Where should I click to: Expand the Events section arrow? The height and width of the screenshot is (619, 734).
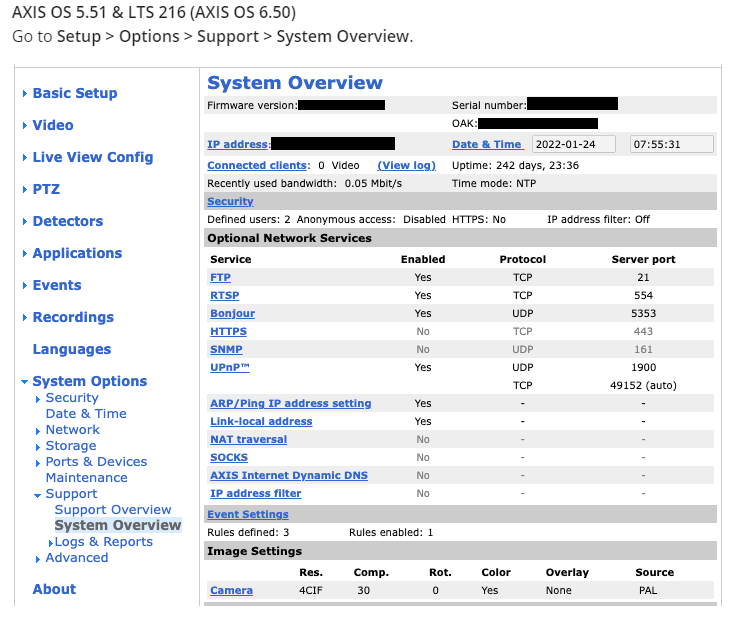pos(25,286)
